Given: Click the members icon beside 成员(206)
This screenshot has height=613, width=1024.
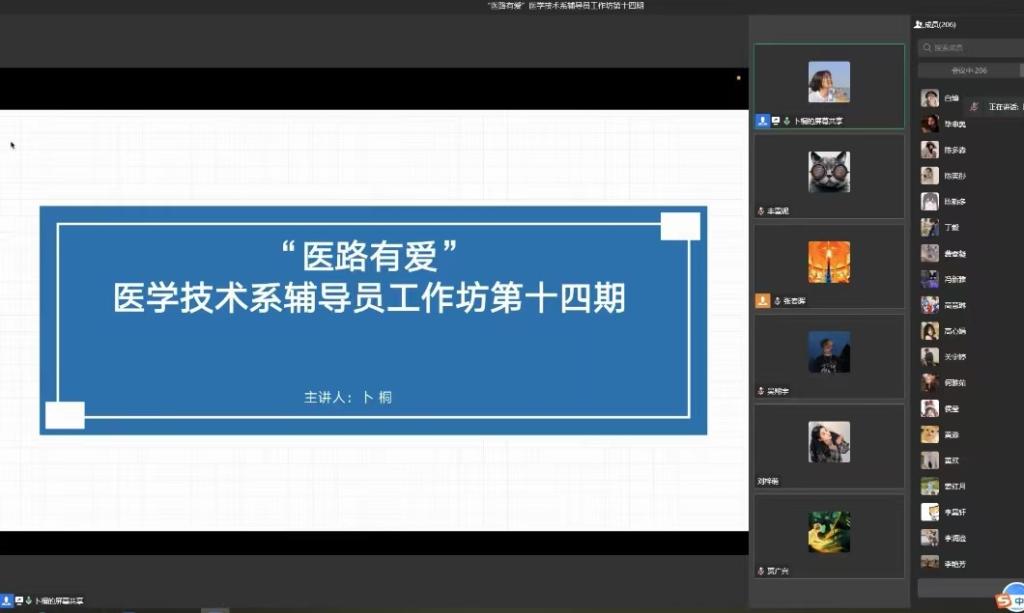Looking at the screenshot, I should coord(918,24).
